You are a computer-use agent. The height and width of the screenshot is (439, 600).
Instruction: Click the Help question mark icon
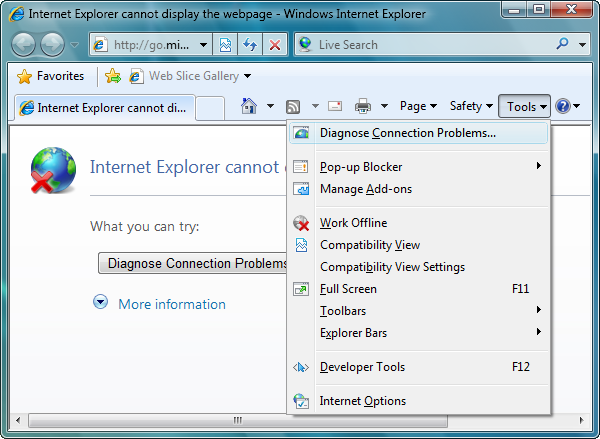pyautogui.click(x=563, y=106)
